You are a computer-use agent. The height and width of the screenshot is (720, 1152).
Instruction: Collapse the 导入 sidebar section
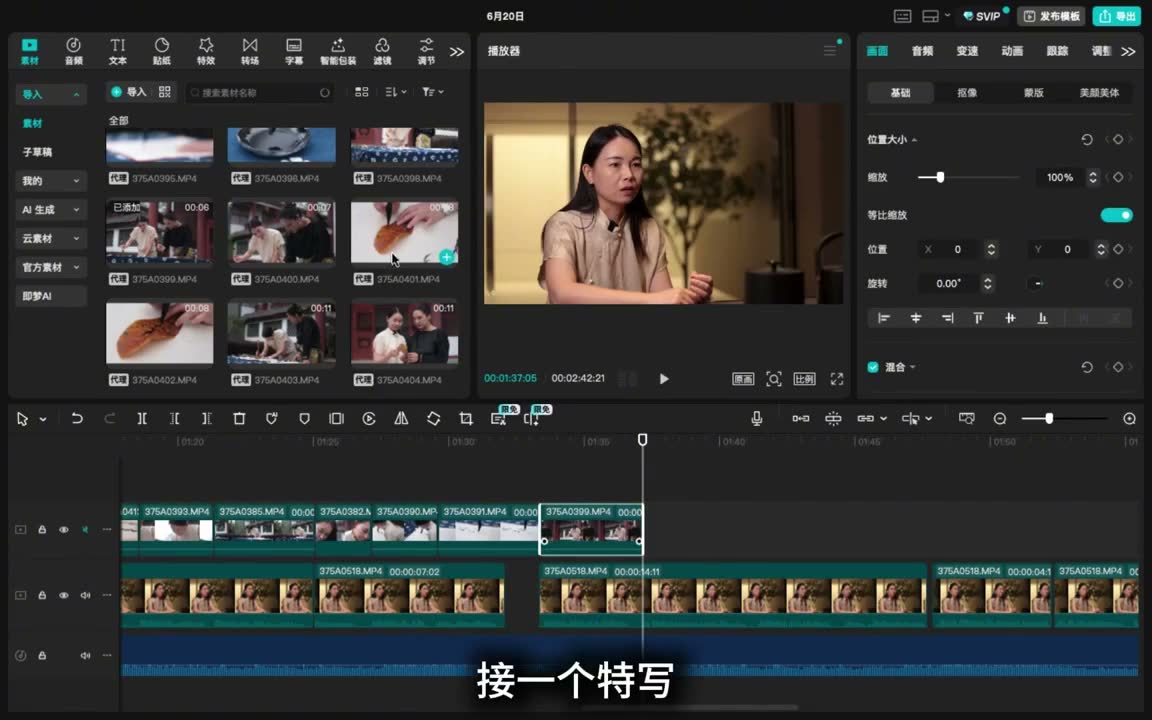point(76,94)
